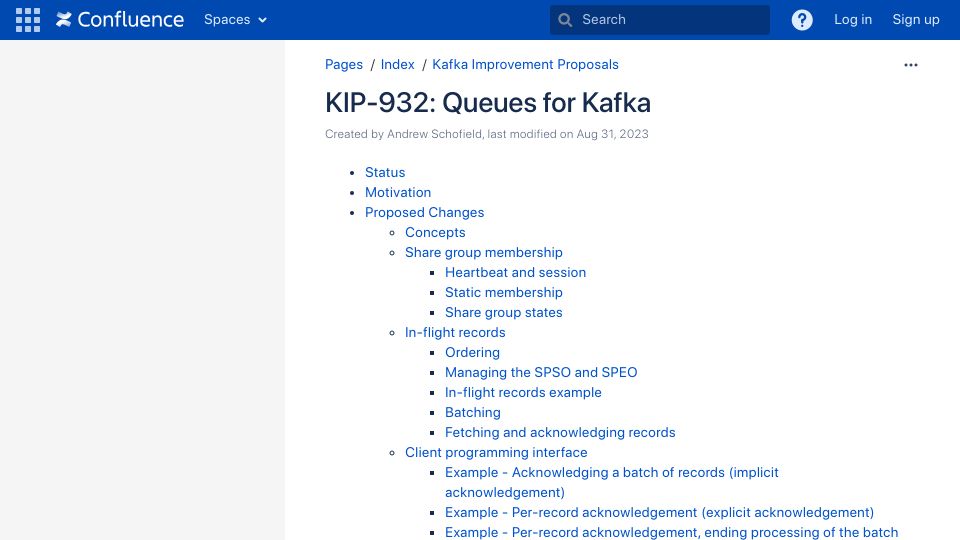Screen dimensions: 960x540
Task: Open Example - Per-record acknowledgement (explicit) link
Action: pos(659,512)
